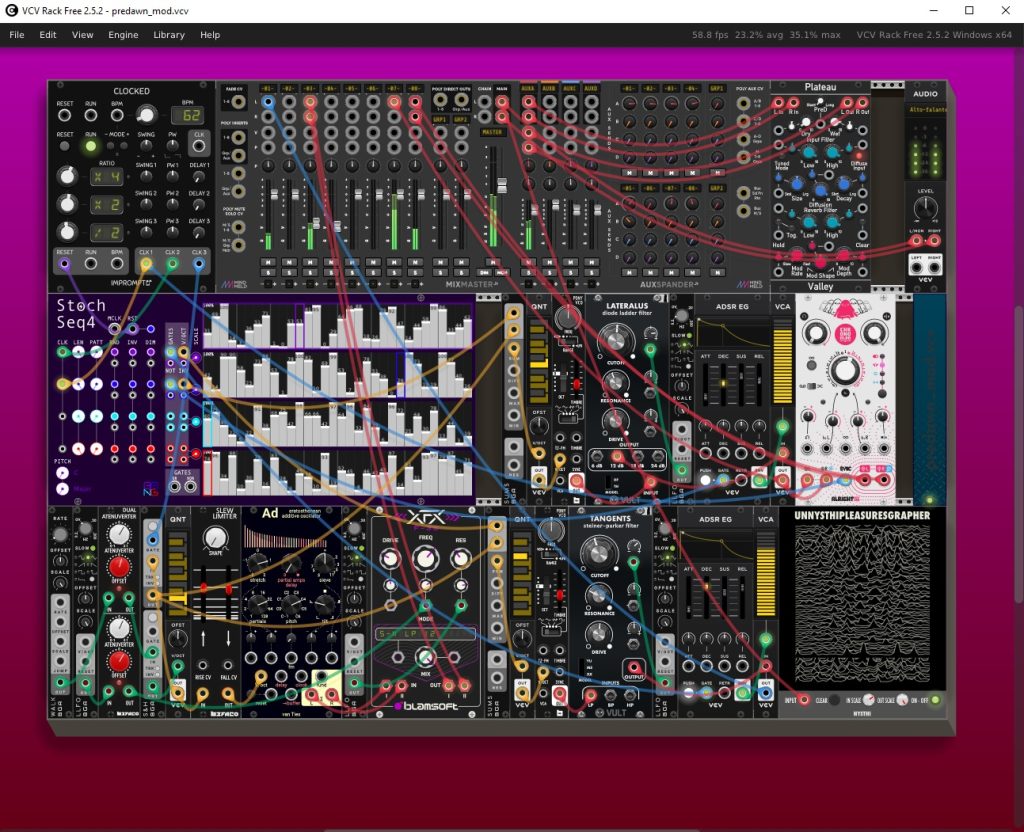Click the first RATIO knob beside x4 display
The width and height of the screenshot is (1024, 832).
(67, 176)
